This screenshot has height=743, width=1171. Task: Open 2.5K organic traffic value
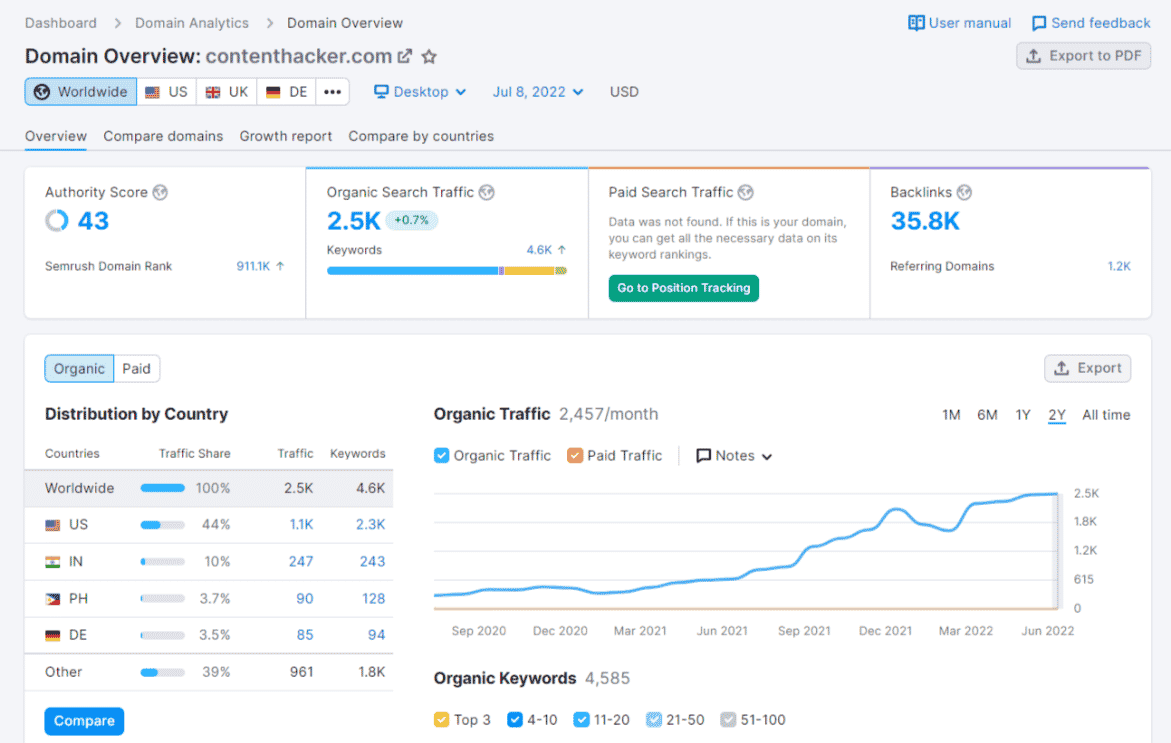click(354, 221)
